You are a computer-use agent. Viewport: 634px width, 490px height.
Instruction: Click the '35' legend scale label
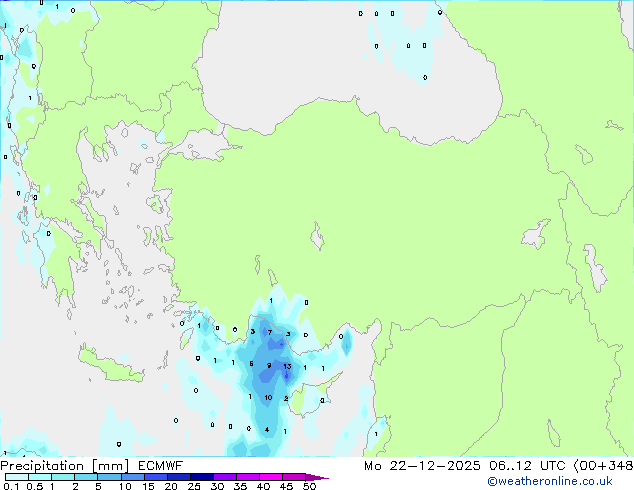click(240, 486)
